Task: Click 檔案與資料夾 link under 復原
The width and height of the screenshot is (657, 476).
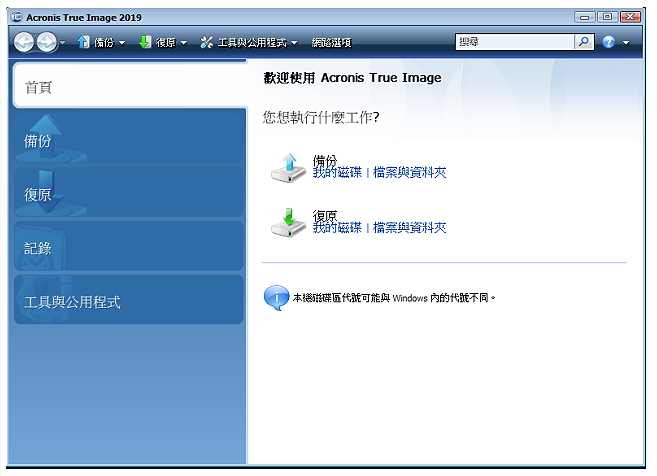Action: click(409, 228)
